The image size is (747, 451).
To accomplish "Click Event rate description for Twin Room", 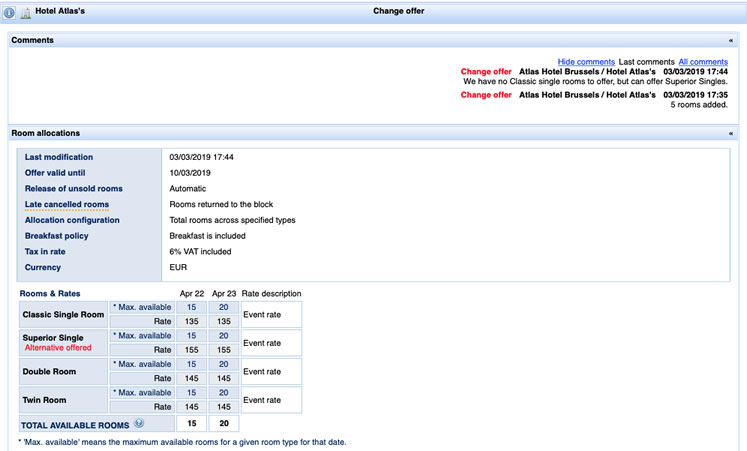I will pos(262,401).
